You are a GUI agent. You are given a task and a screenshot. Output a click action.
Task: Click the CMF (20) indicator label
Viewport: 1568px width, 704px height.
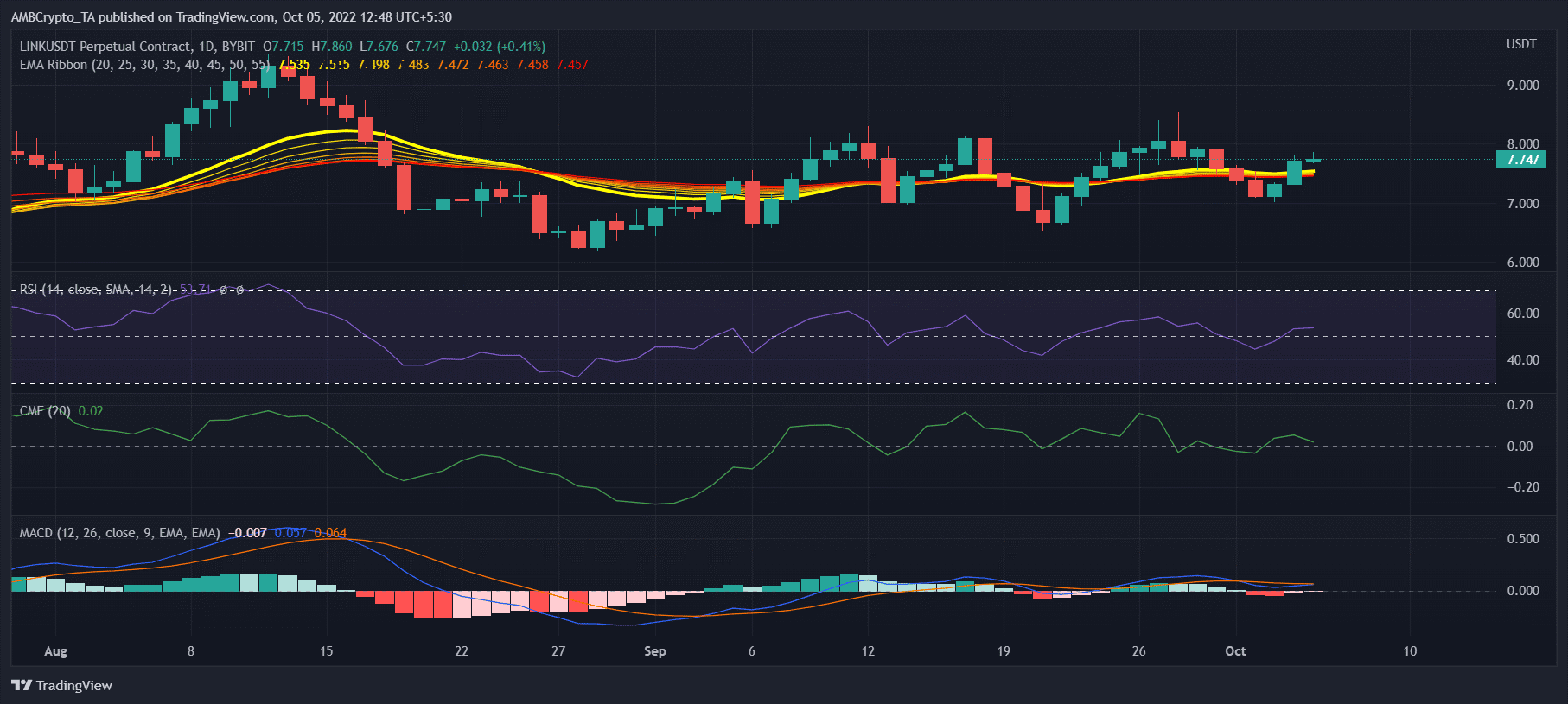click(x=45, y=411)
